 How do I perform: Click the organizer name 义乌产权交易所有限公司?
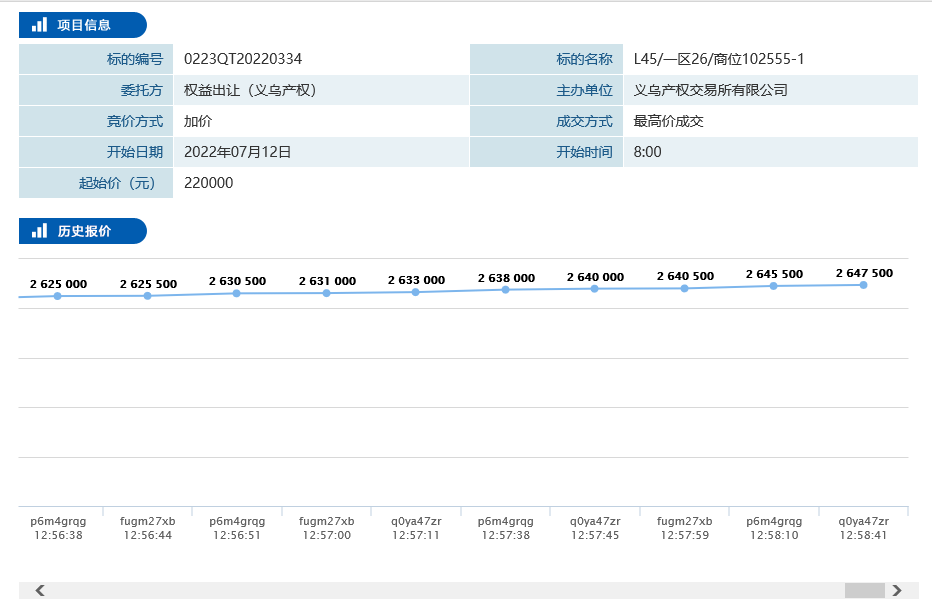711,90
